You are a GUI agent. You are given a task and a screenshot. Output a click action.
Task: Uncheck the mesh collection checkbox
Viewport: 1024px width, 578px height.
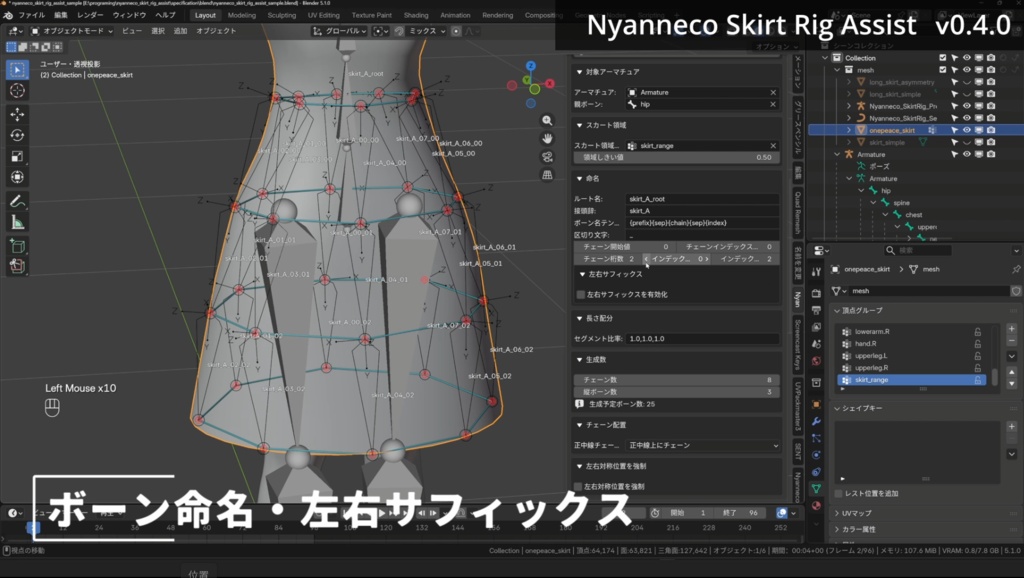[942, 70]
